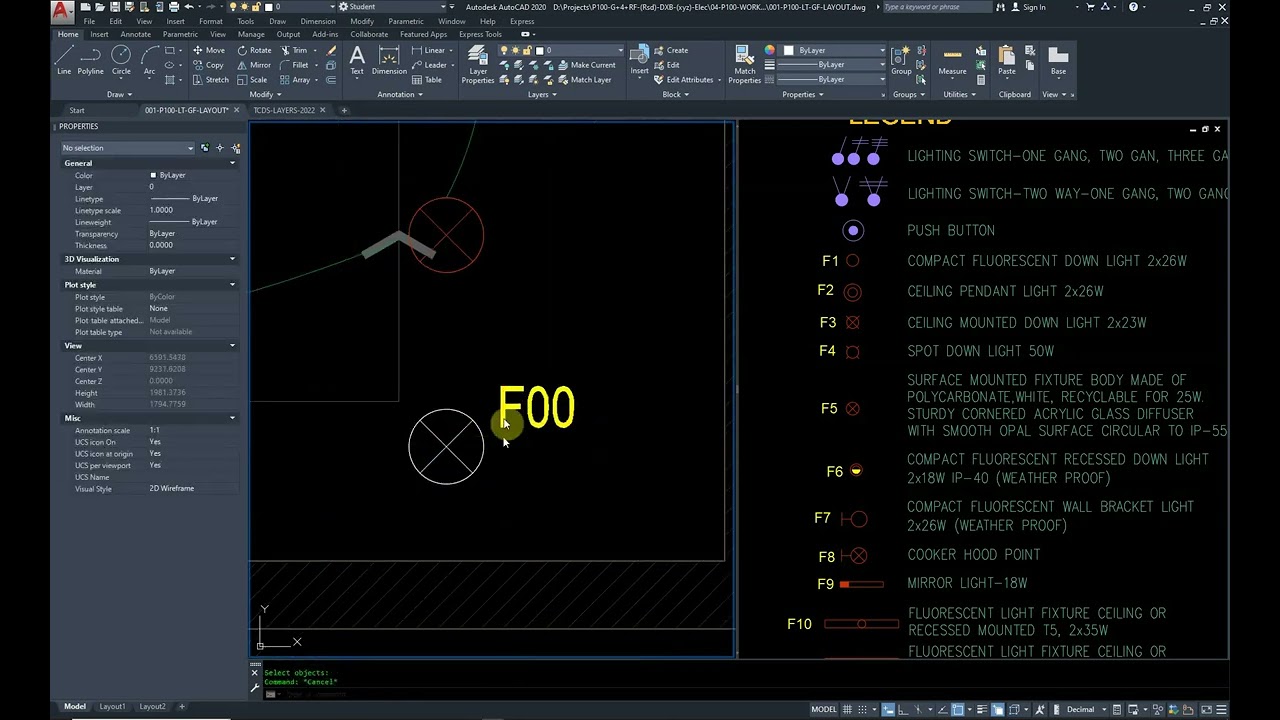Select the Circle tool

coord(121,59)
